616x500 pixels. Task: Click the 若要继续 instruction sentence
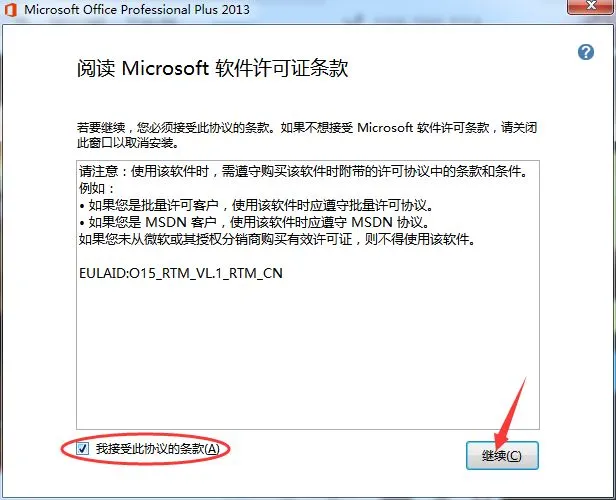click(307, 128)
